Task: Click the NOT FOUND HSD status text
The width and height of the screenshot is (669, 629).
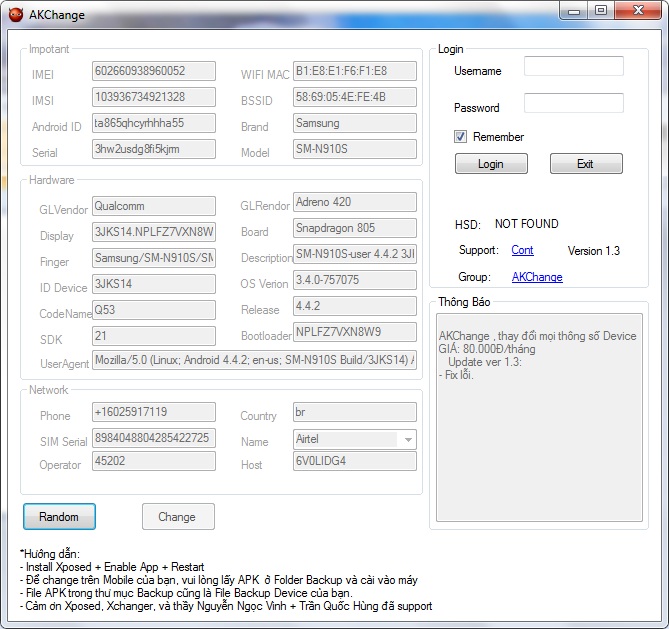Action: click(526, 224)
